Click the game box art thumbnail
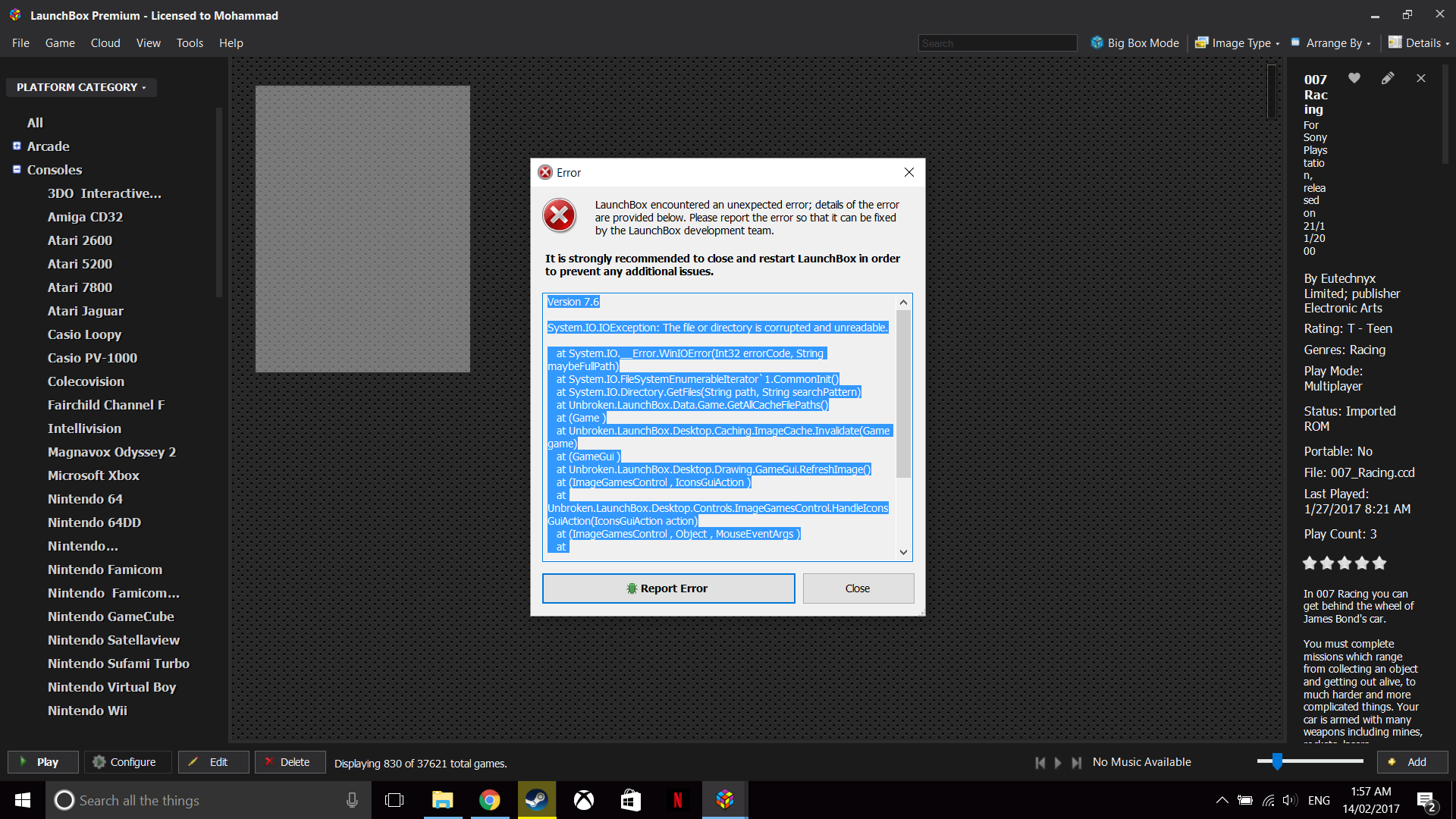 click(x=362, y=229)
